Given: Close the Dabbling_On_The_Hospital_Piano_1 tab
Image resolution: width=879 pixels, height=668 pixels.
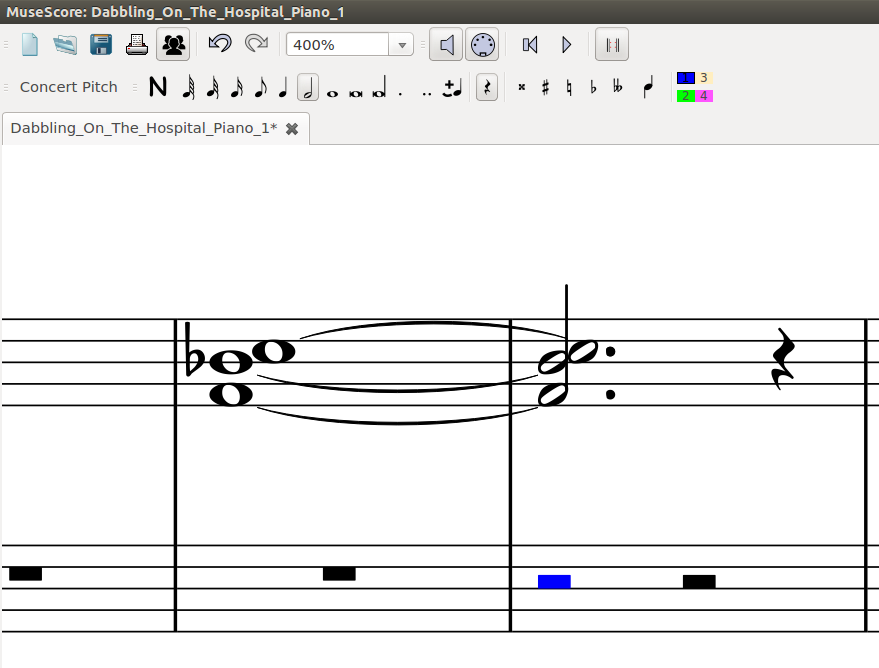Looking at the screenshot, I should [x=290, y=128].
